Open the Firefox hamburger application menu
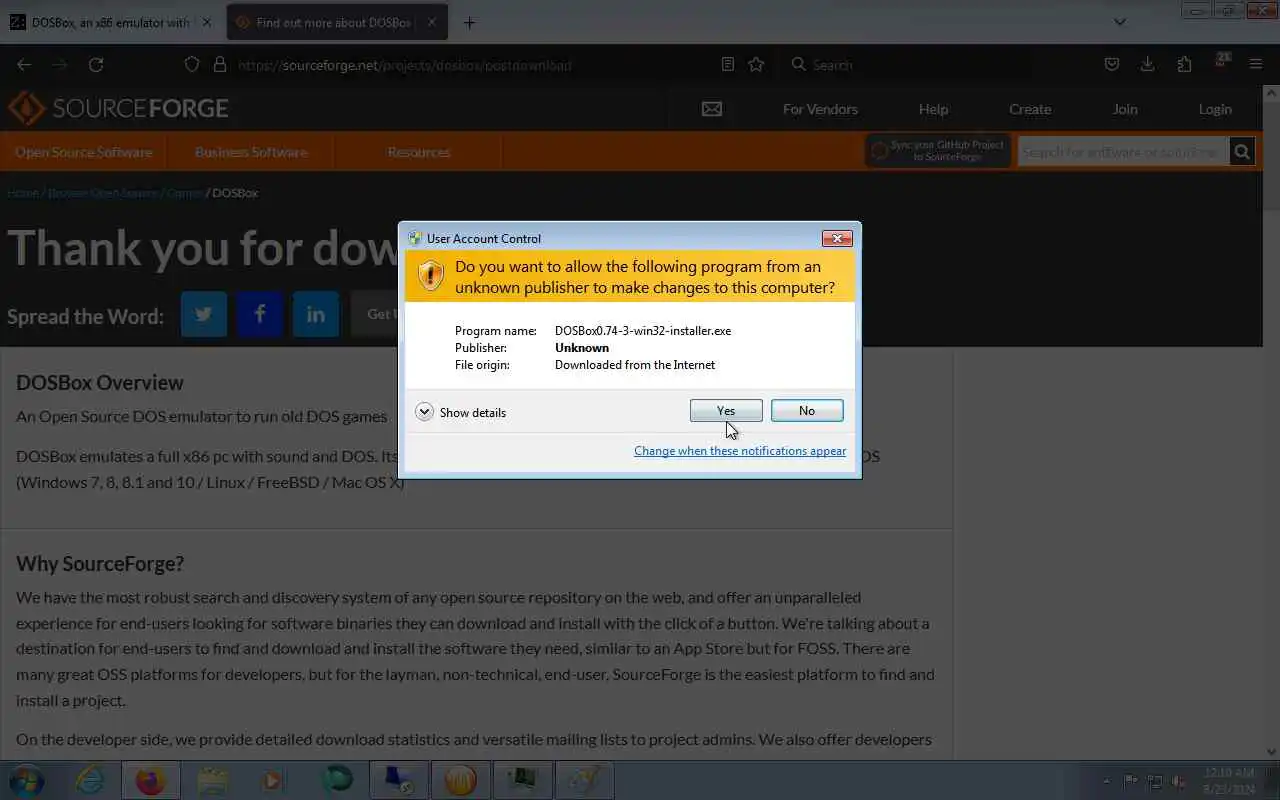Viewport: 1280px width, 800px height. point(1256,64)
